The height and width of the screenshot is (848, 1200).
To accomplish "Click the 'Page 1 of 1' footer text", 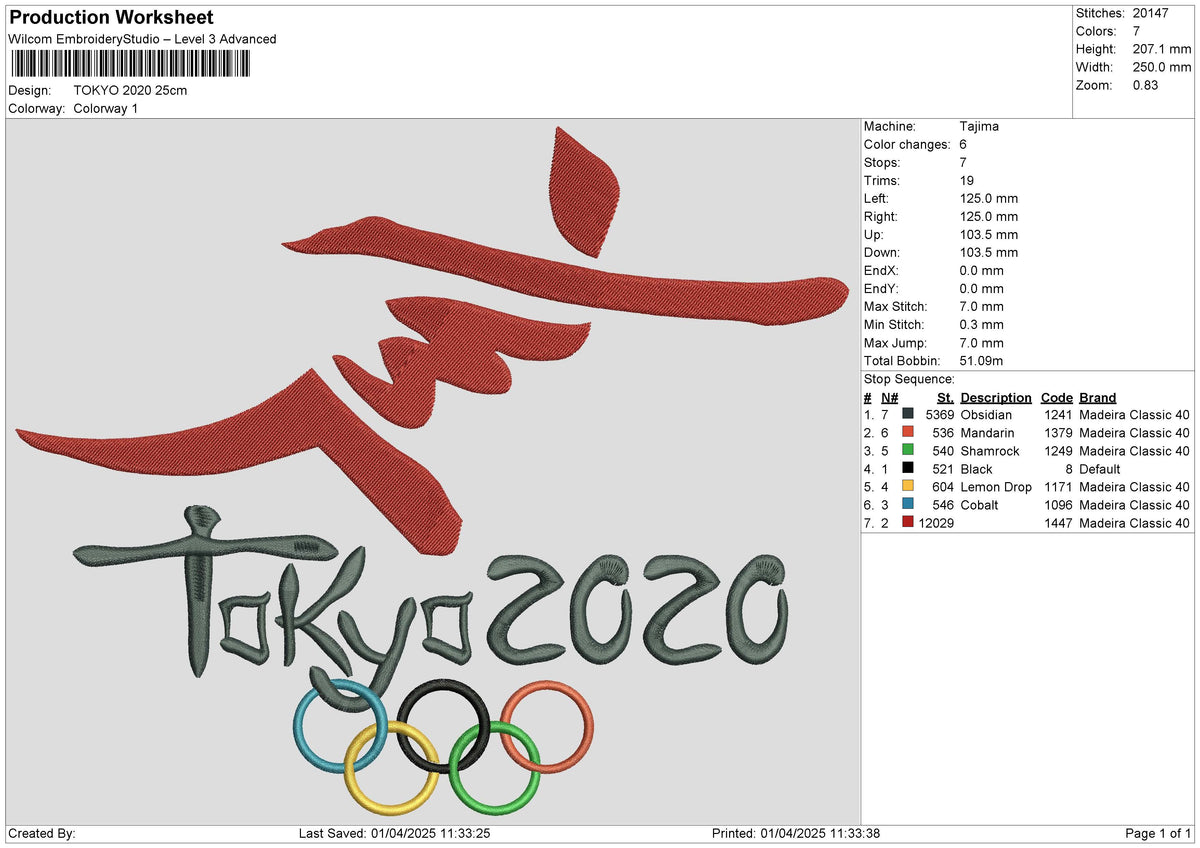I will (x=1158, y=834).
